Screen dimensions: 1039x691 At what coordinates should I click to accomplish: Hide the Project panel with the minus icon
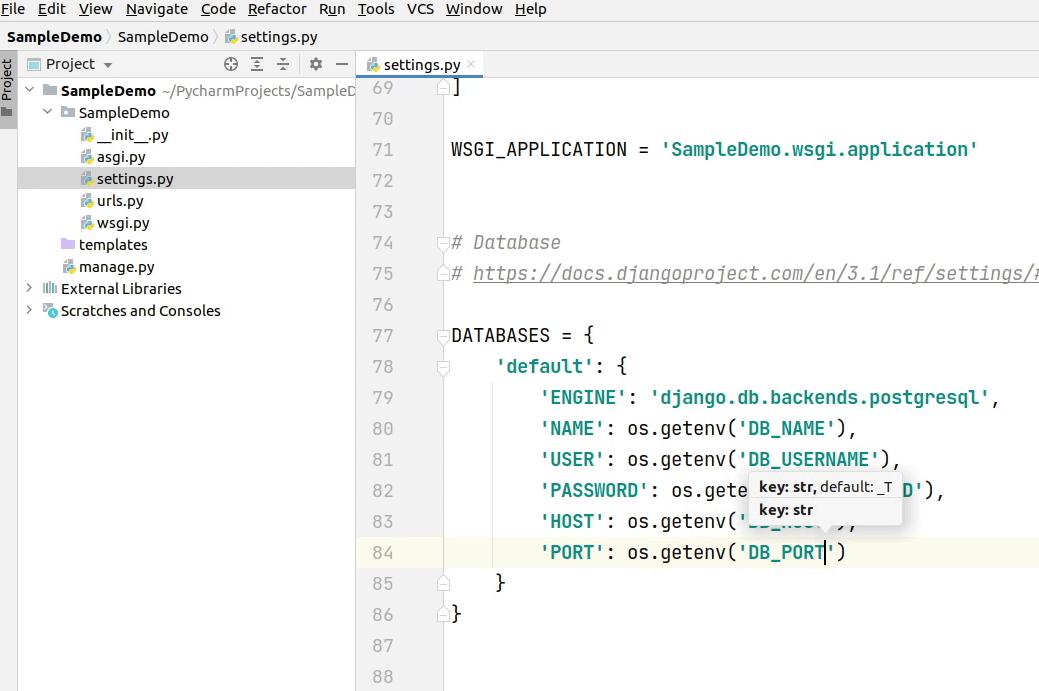click(x=341, y=64)
